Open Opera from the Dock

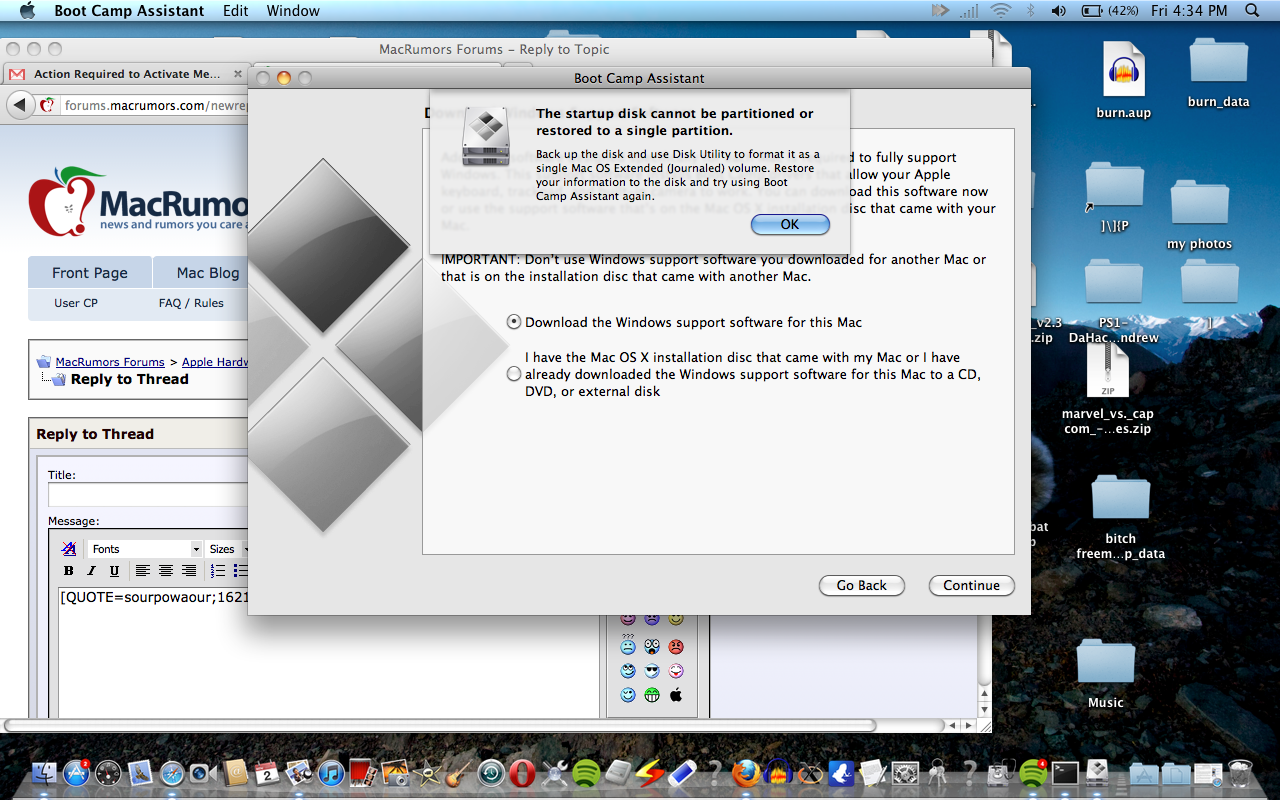point(522,773)
